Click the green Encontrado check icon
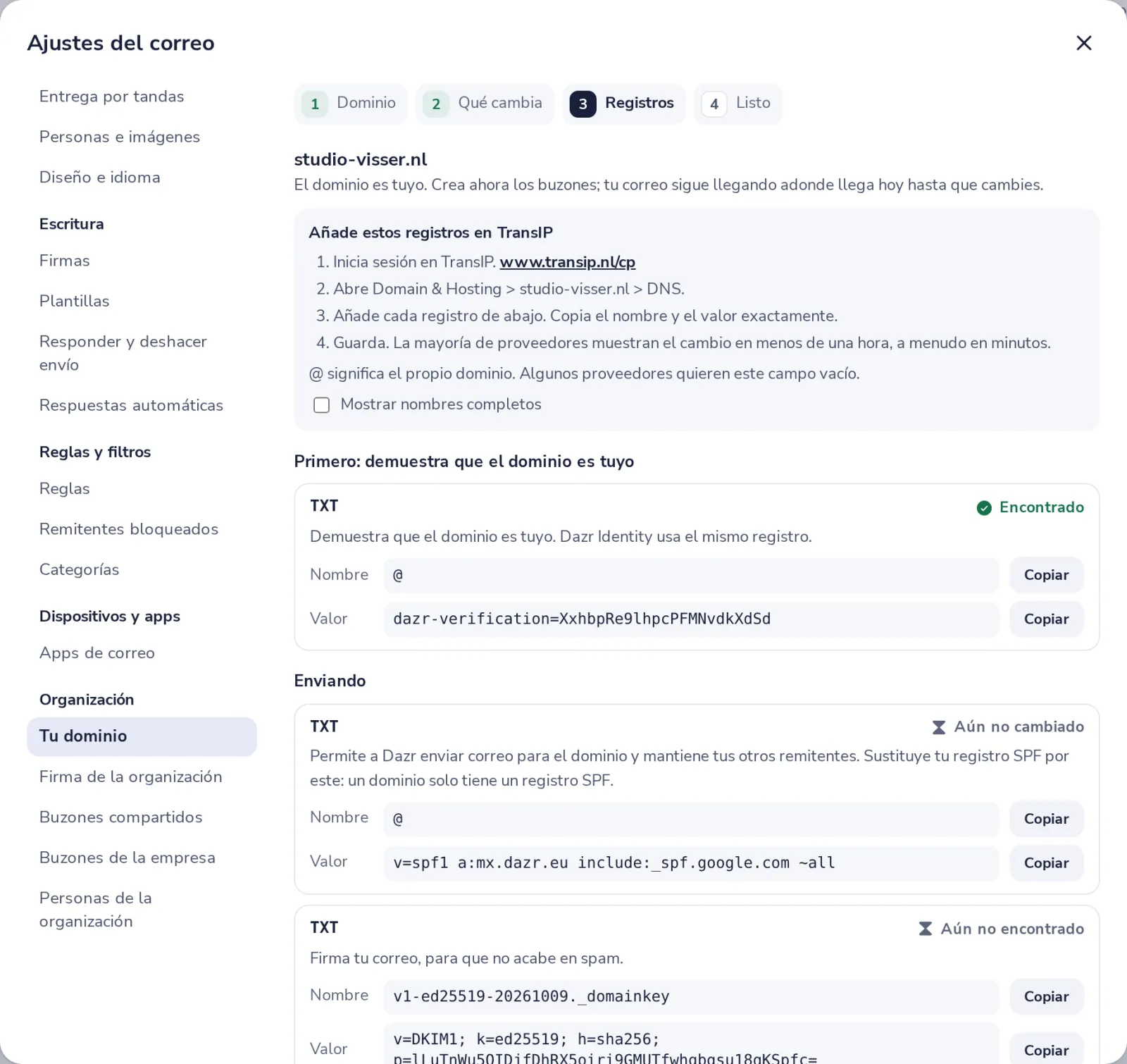The width and height of the screenshot is (1127, 1064). point(984,508)
